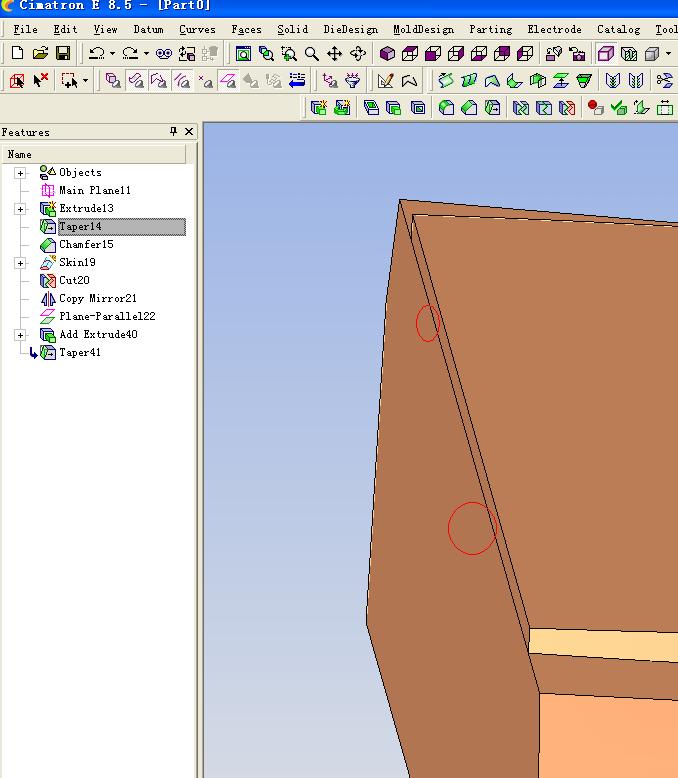This screenshot has height=778, width=678.
Task: Open the File menu
Action: (25, 29)
